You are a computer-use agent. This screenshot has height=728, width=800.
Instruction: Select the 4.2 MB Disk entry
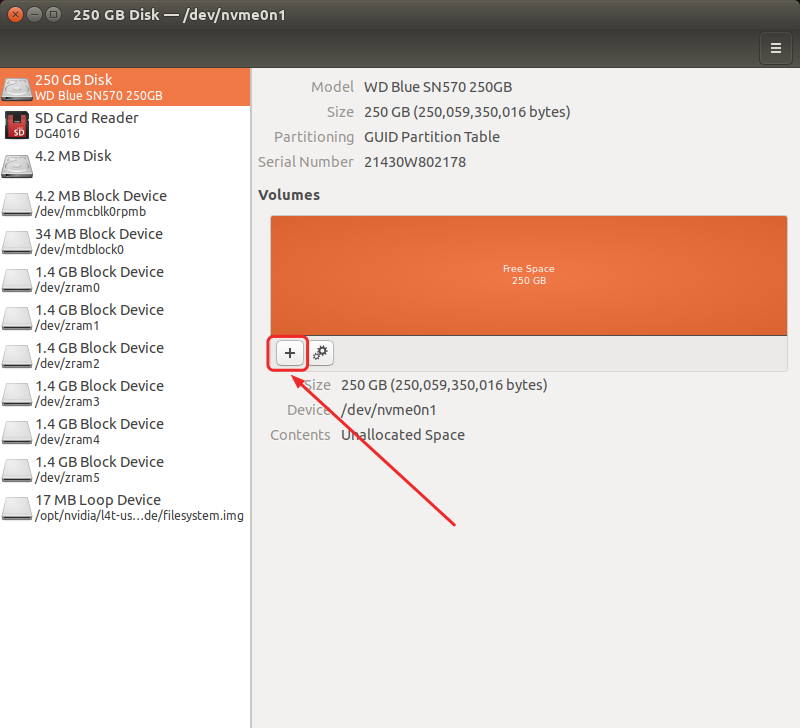(125, 164)
